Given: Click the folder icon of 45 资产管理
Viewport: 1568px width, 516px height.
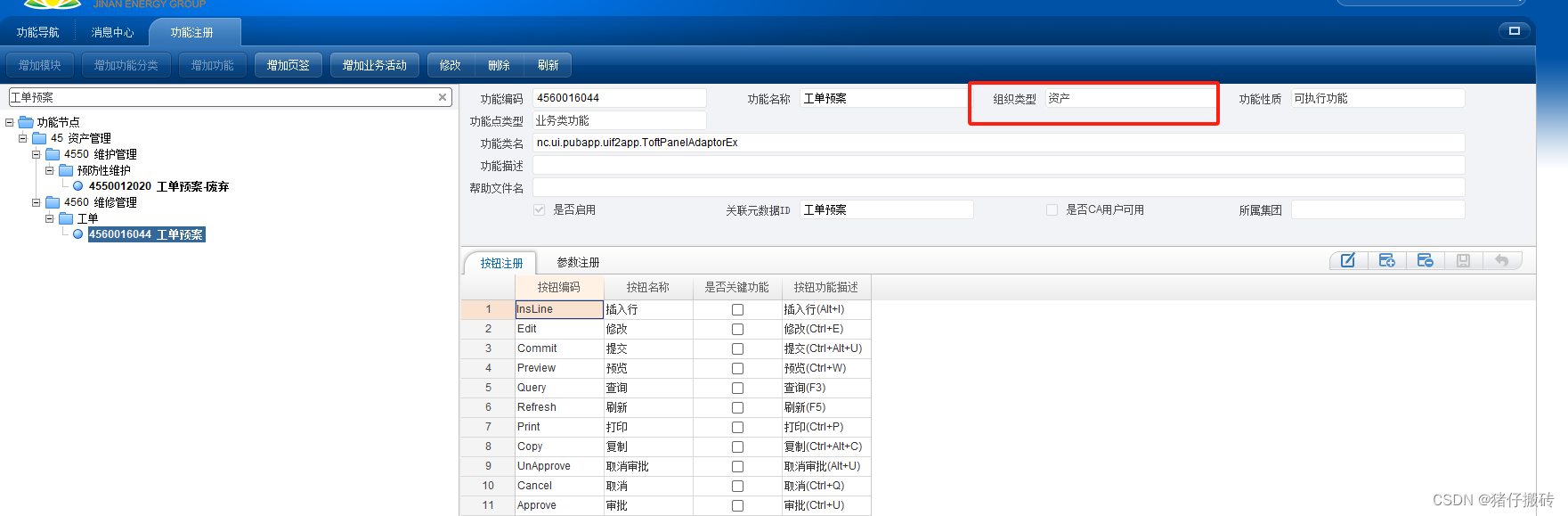Looking at the screenshot, I should pyautogui.click(x=39, y=138).
